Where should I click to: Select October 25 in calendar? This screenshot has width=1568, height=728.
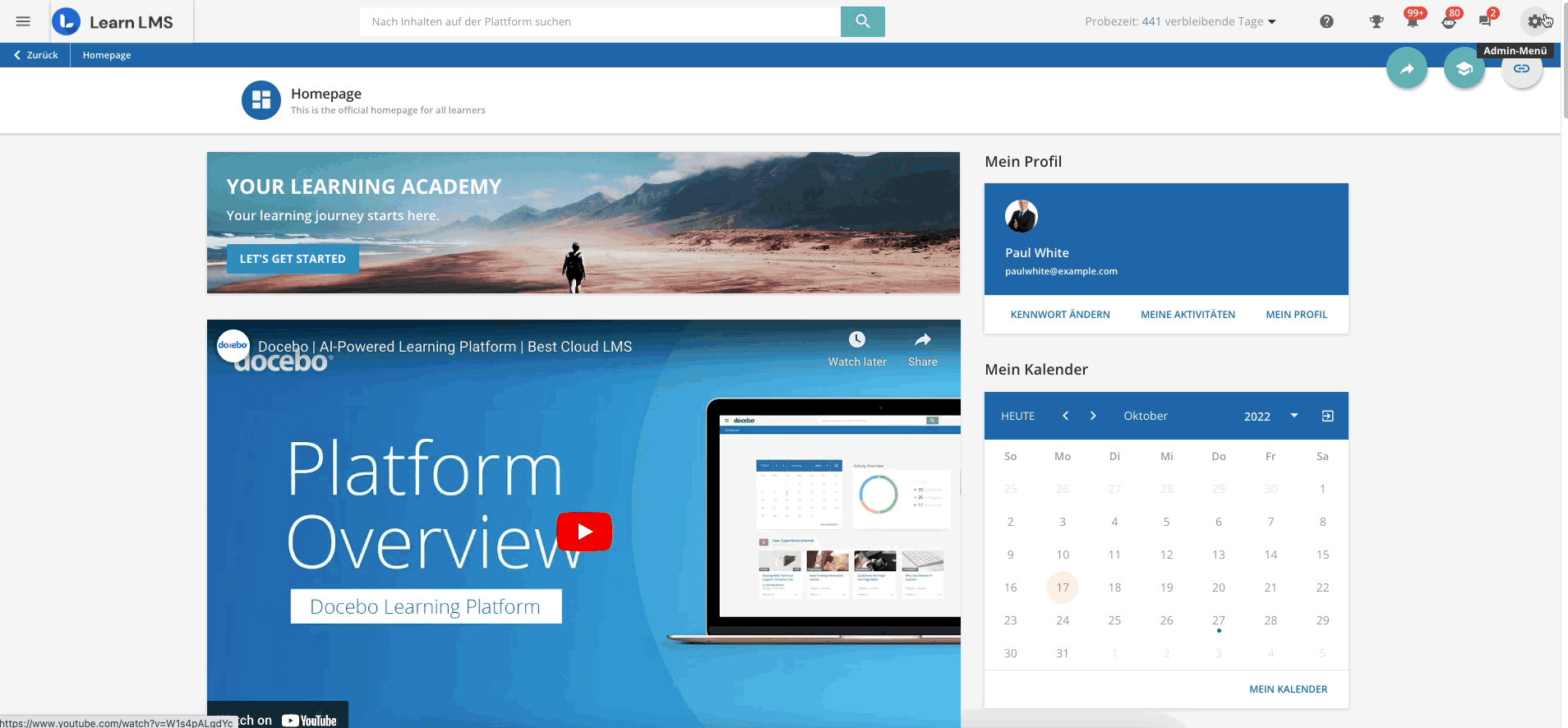tap(1114, 620)
